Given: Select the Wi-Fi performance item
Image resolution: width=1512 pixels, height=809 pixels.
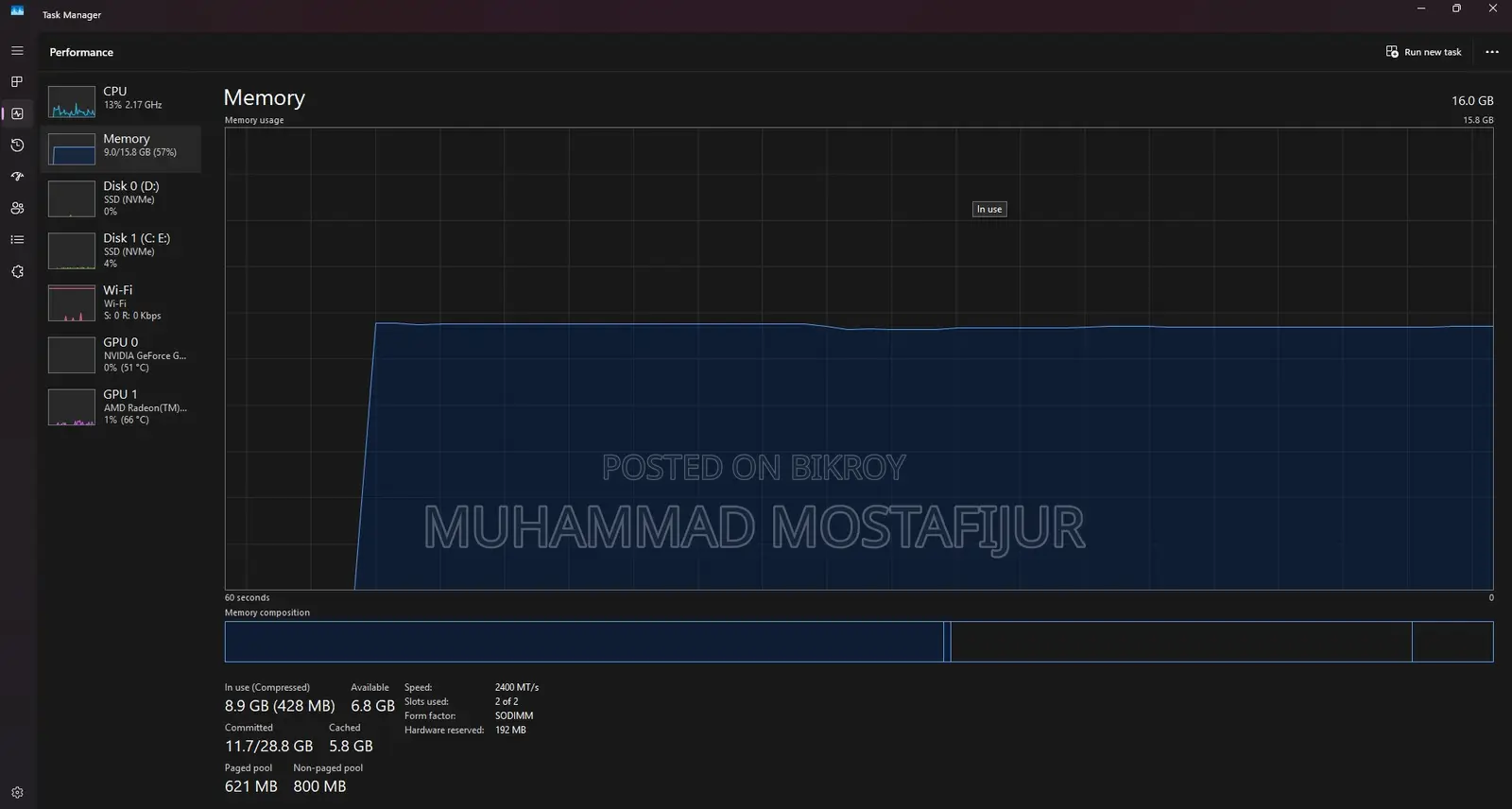Looking at the screenshot, I should point(121,302).
